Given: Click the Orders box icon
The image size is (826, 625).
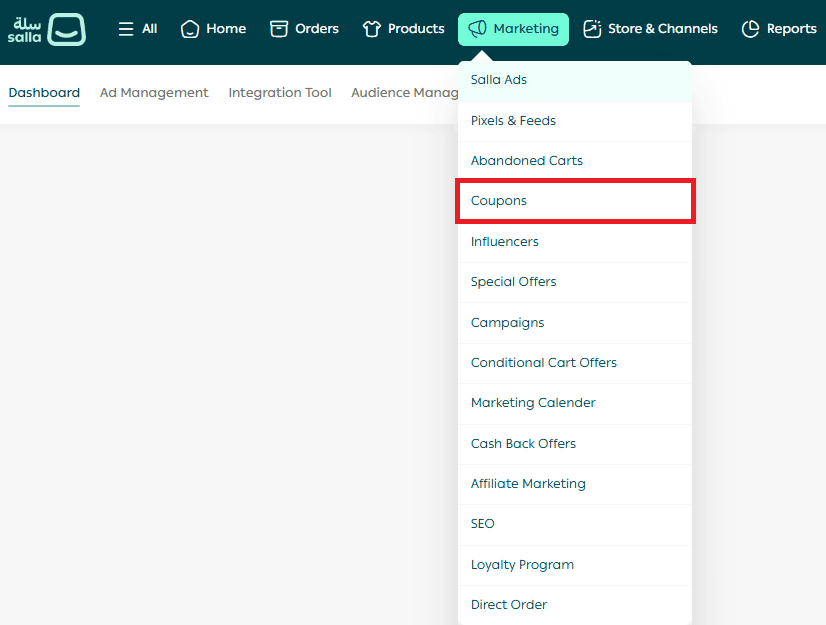Looking at the screenshot, I should 279,29.
